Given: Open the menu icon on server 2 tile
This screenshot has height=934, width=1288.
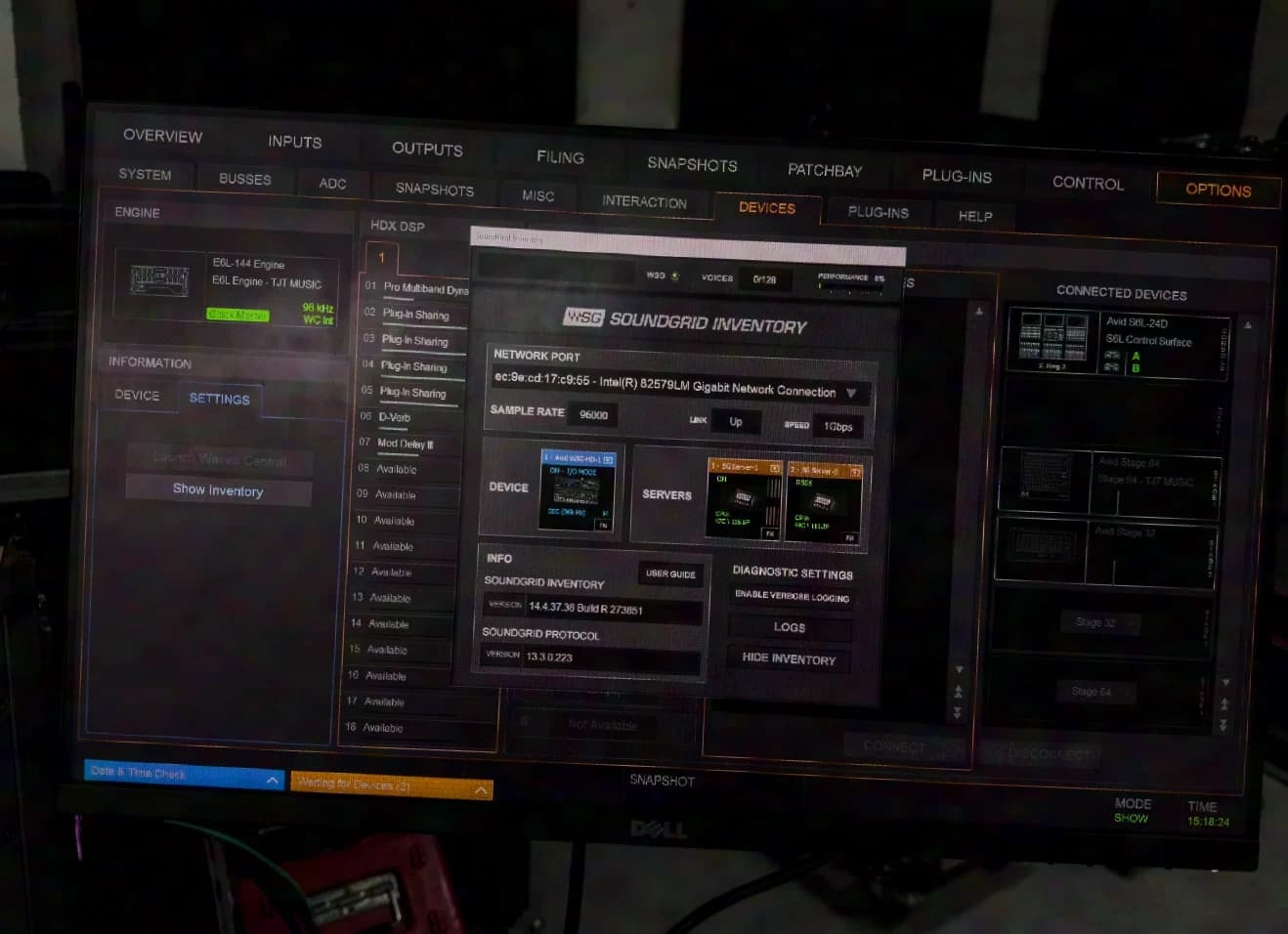Looking at the screenshot, I should 855,472.
